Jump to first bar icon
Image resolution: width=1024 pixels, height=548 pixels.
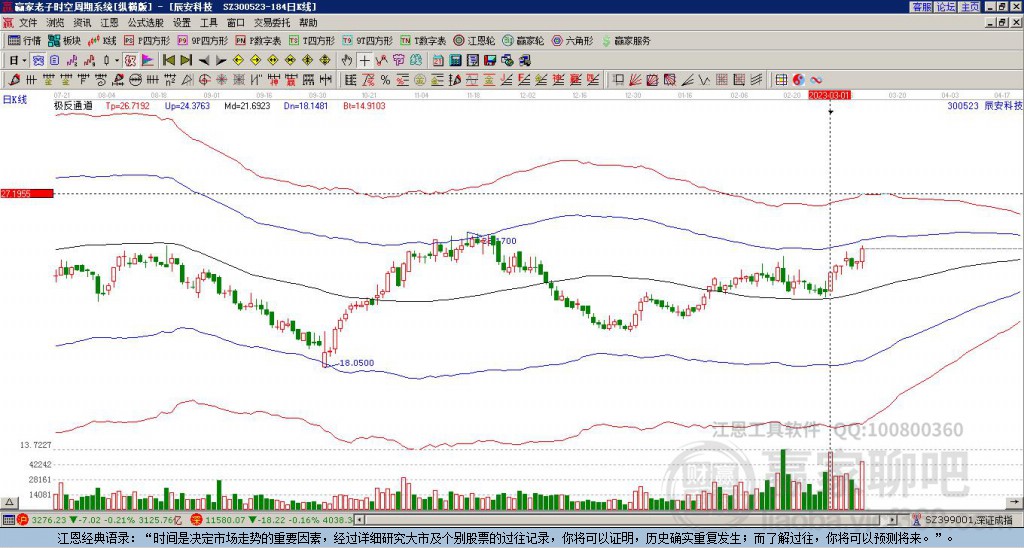click(x=168, y=61)
